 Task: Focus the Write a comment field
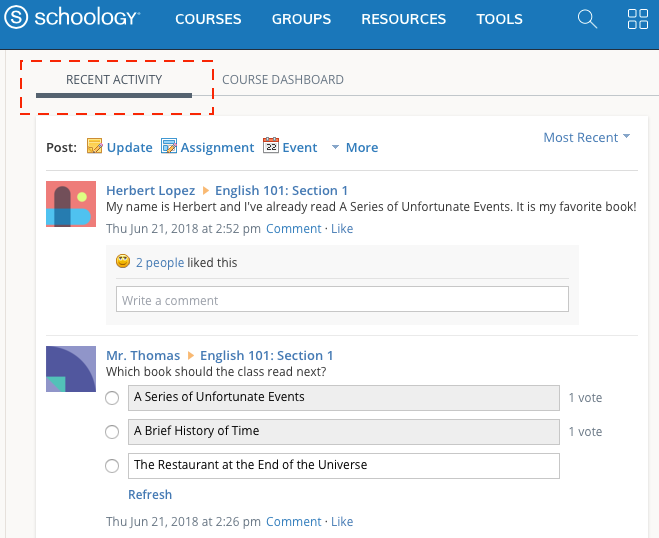click(342, 299)
